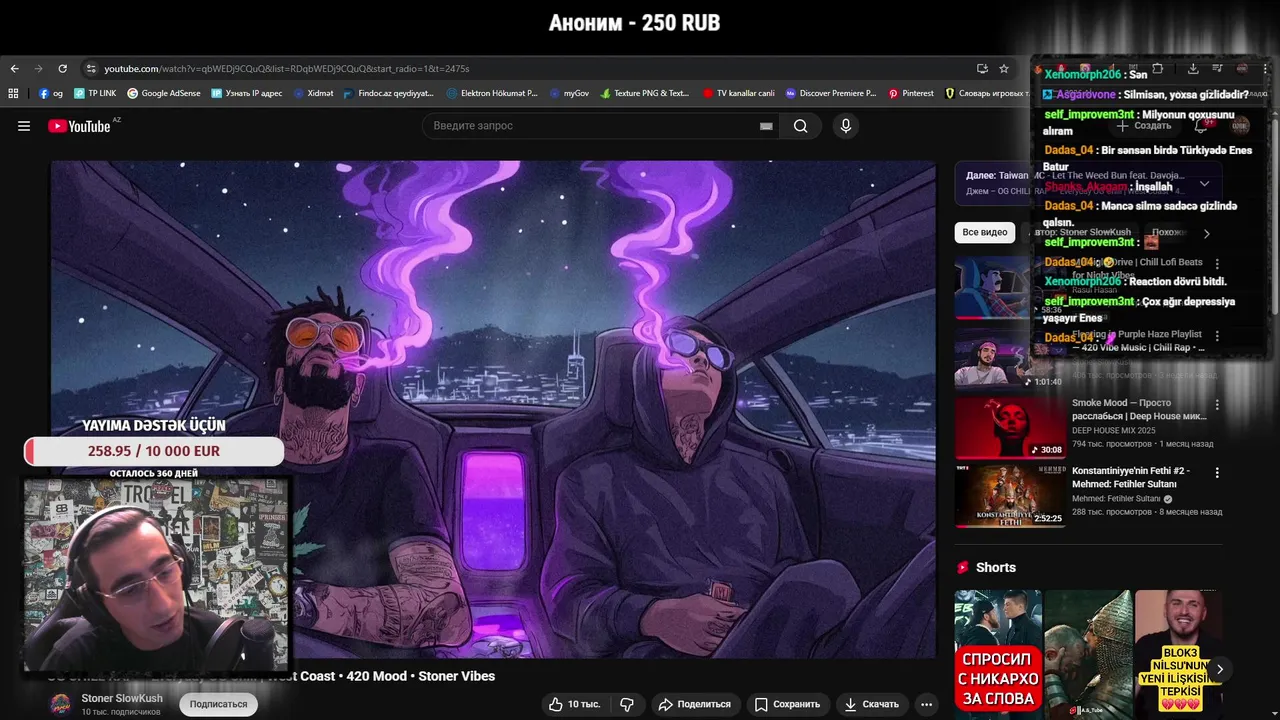
Task: Open the Texture PNG & Text bookmark
Action: click(645, 93)
